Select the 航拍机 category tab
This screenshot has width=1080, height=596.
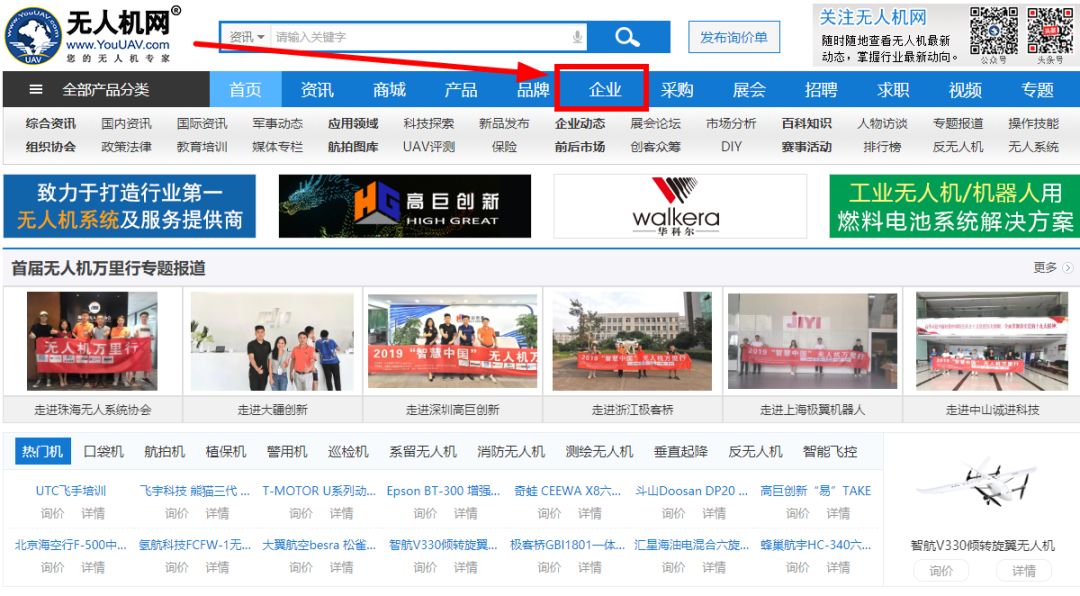[x=164, y=451]
